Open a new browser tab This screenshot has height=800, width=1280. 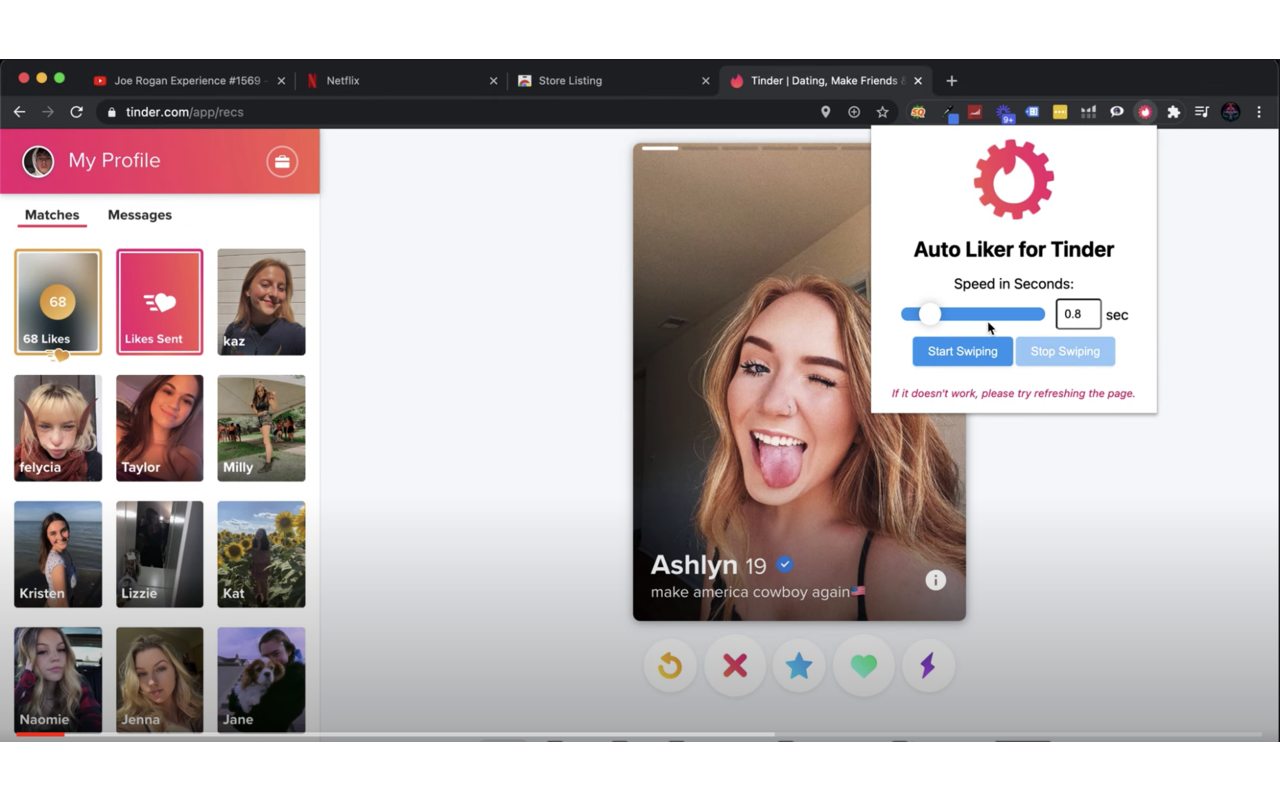pos(951,81)
